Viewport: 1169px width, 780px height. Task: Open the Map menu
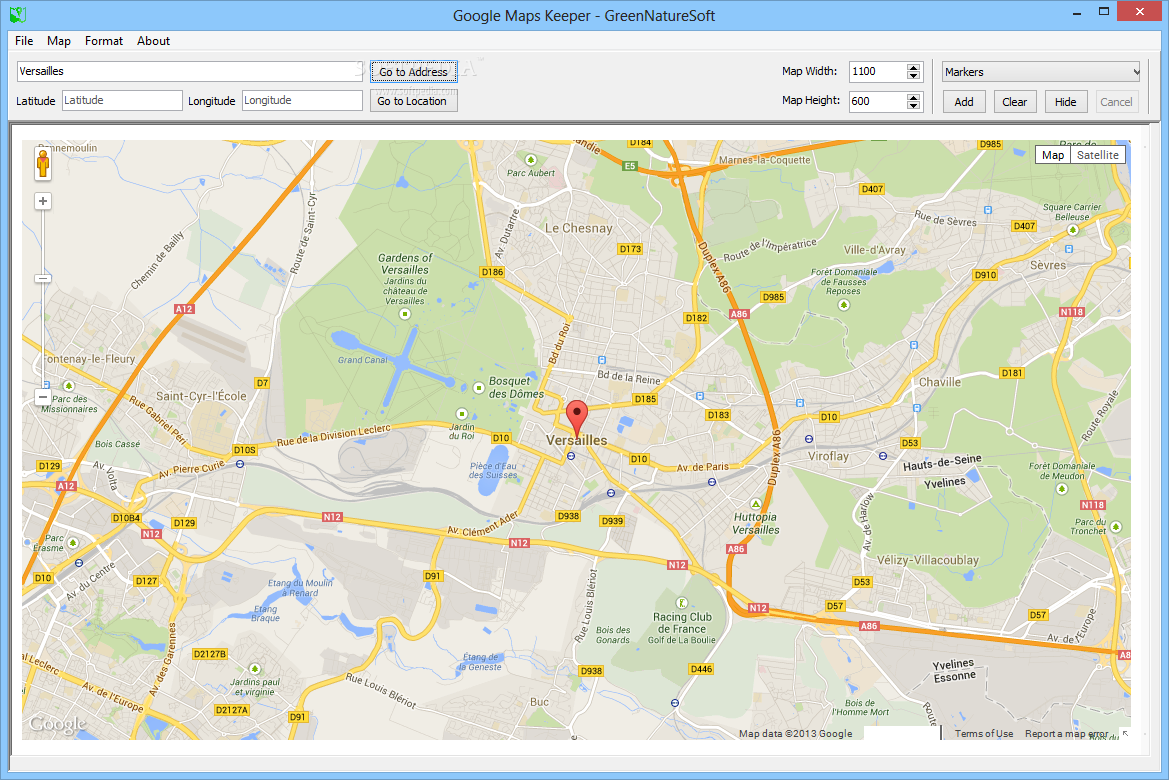[x=59, y=41]
